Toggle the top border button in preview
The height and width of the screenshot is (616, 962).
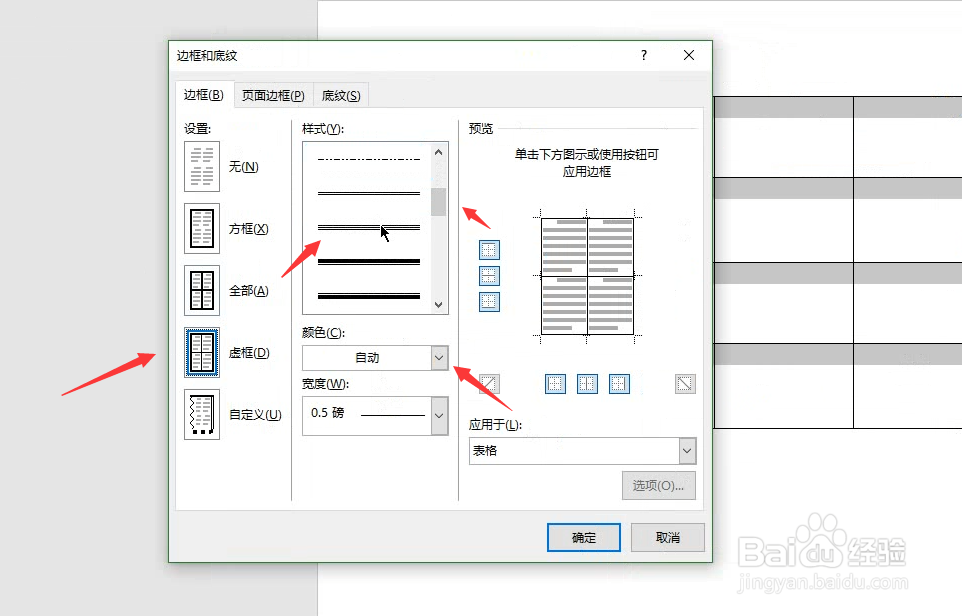point(489,250)
